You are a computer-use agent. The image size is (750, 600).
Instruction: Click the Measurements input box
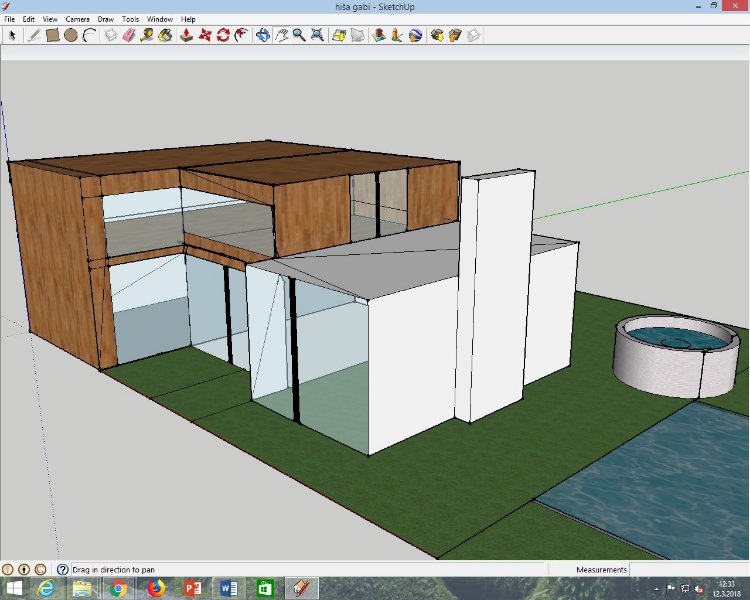688,569
